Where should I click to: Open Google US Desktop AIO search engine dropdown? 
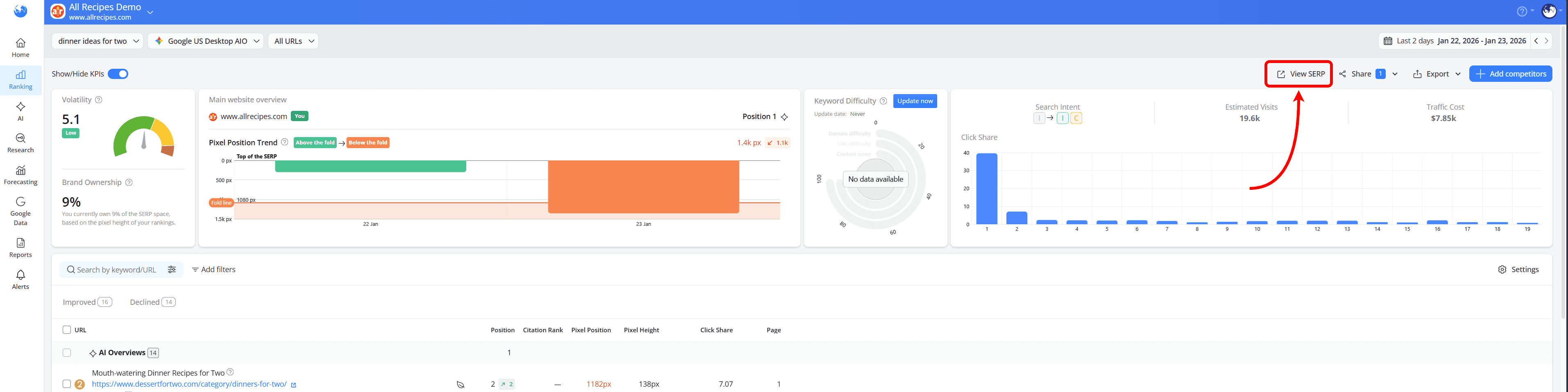206,41
